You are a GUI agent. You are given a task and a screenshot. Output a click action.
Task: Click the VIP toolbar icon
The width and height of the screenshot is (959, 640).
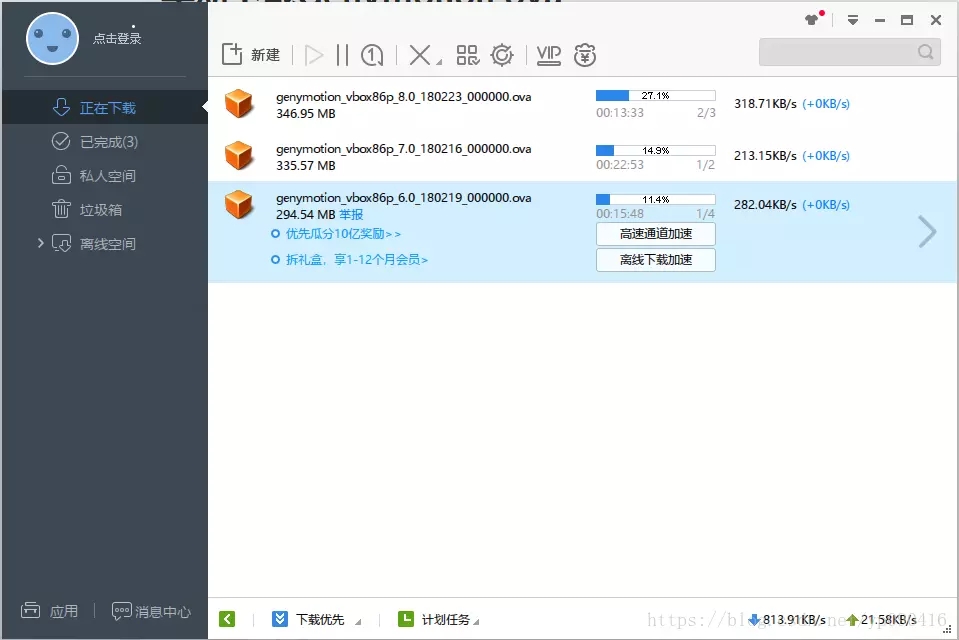point(548,55)
